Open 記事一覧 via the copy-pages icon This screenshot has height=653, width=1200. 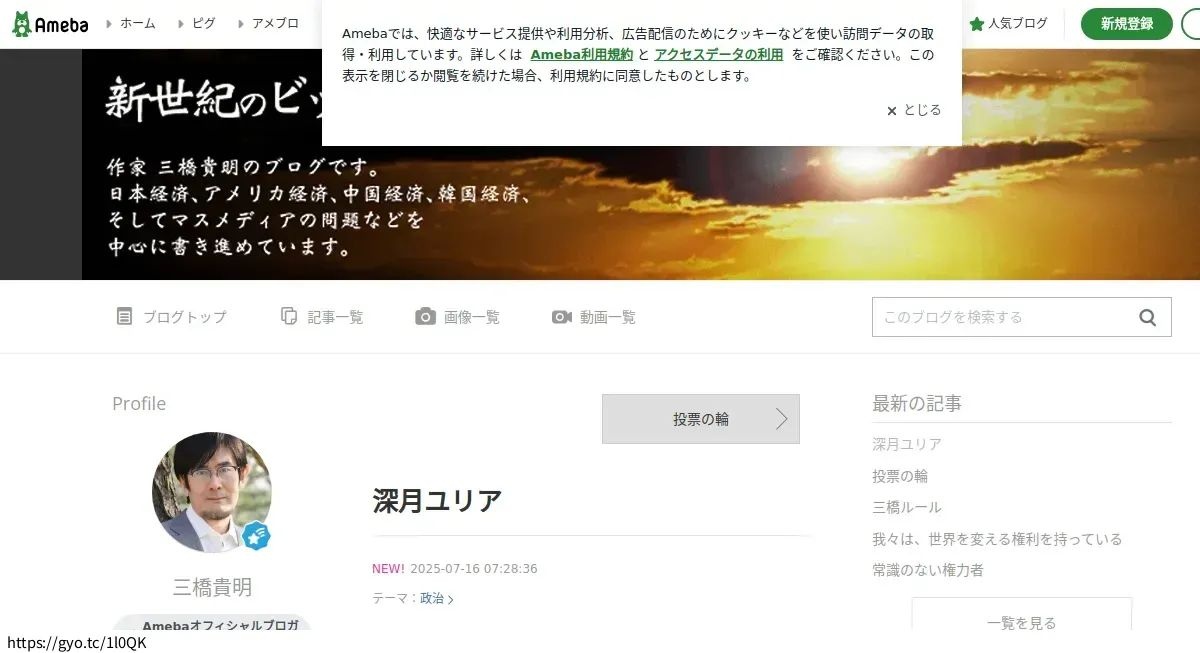tap(289, 317)
